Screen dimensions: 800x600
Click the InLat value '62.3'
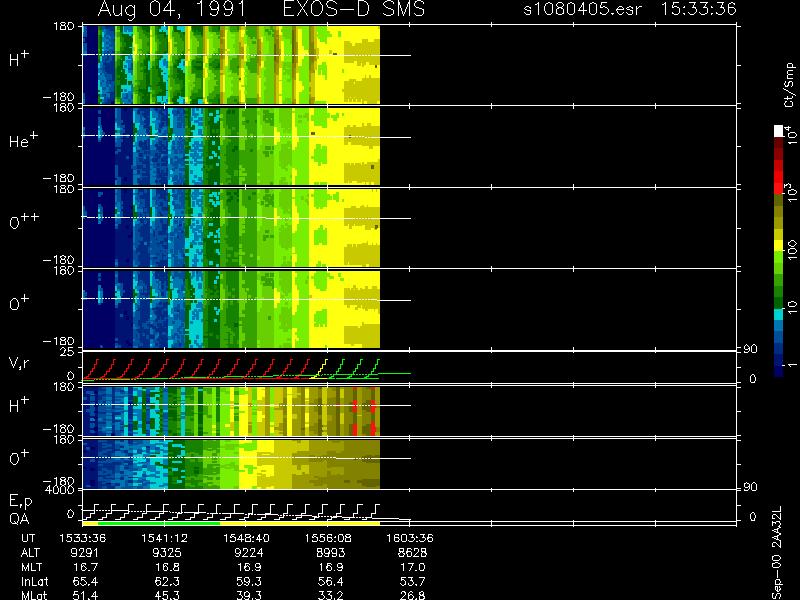pos(167,581)
